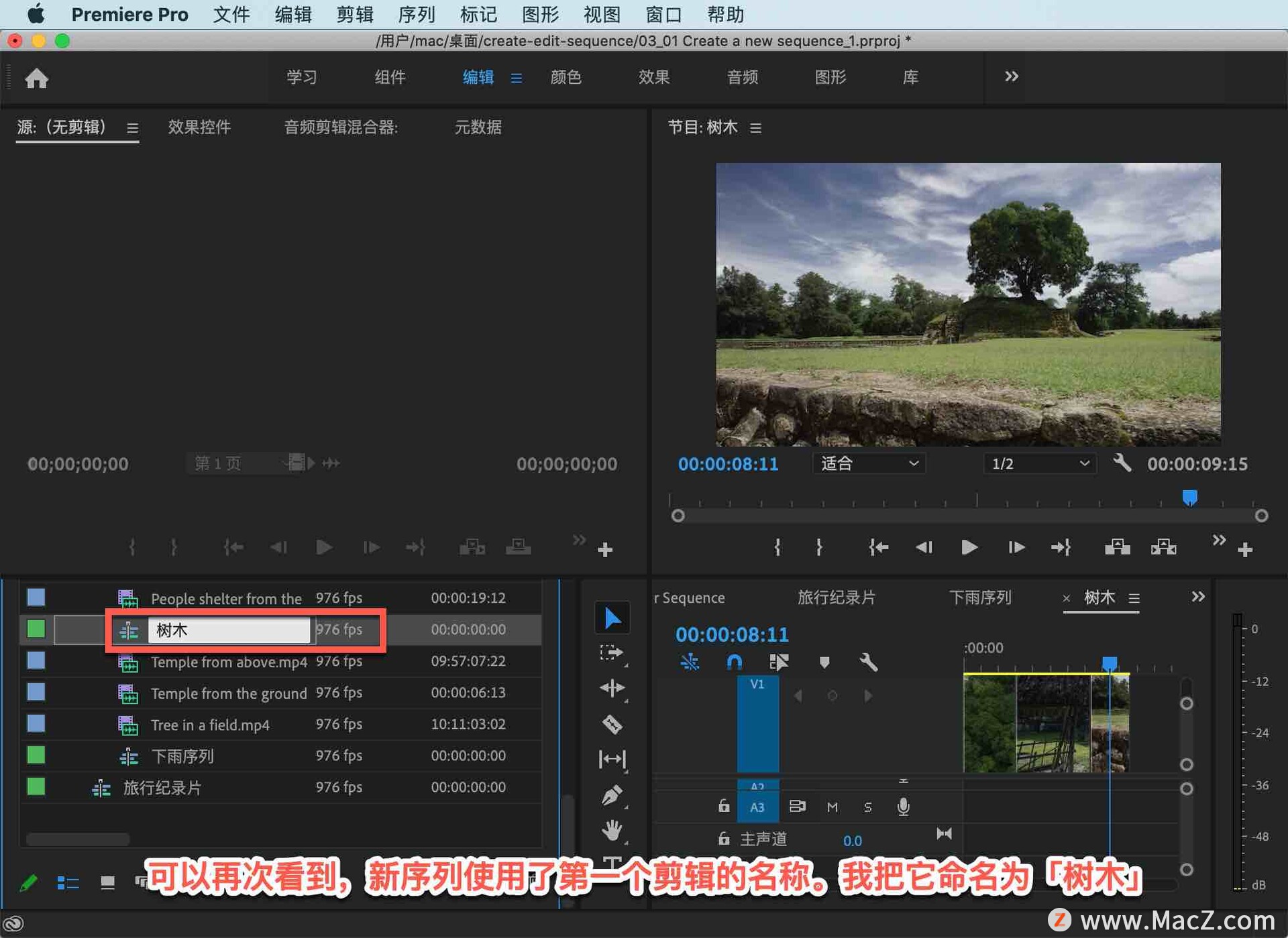1288x938 pixels.
Task: Play the 树木 sequence in Program monitor
Action: [x=969, y=548]
